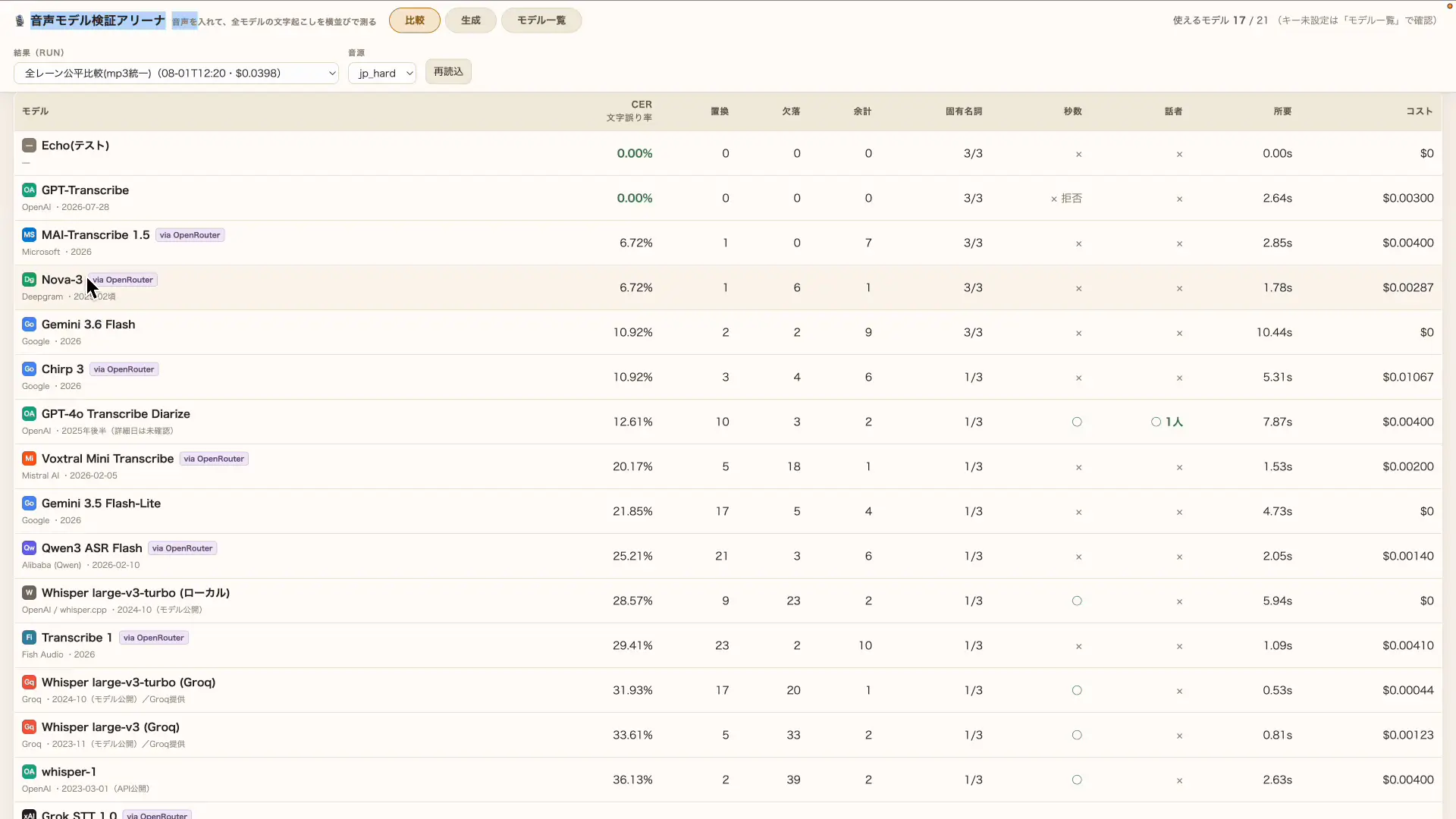
Task: Click the 拒否 mark in the GPT-Transcribe row
Action: click(x=1066, y=199)
